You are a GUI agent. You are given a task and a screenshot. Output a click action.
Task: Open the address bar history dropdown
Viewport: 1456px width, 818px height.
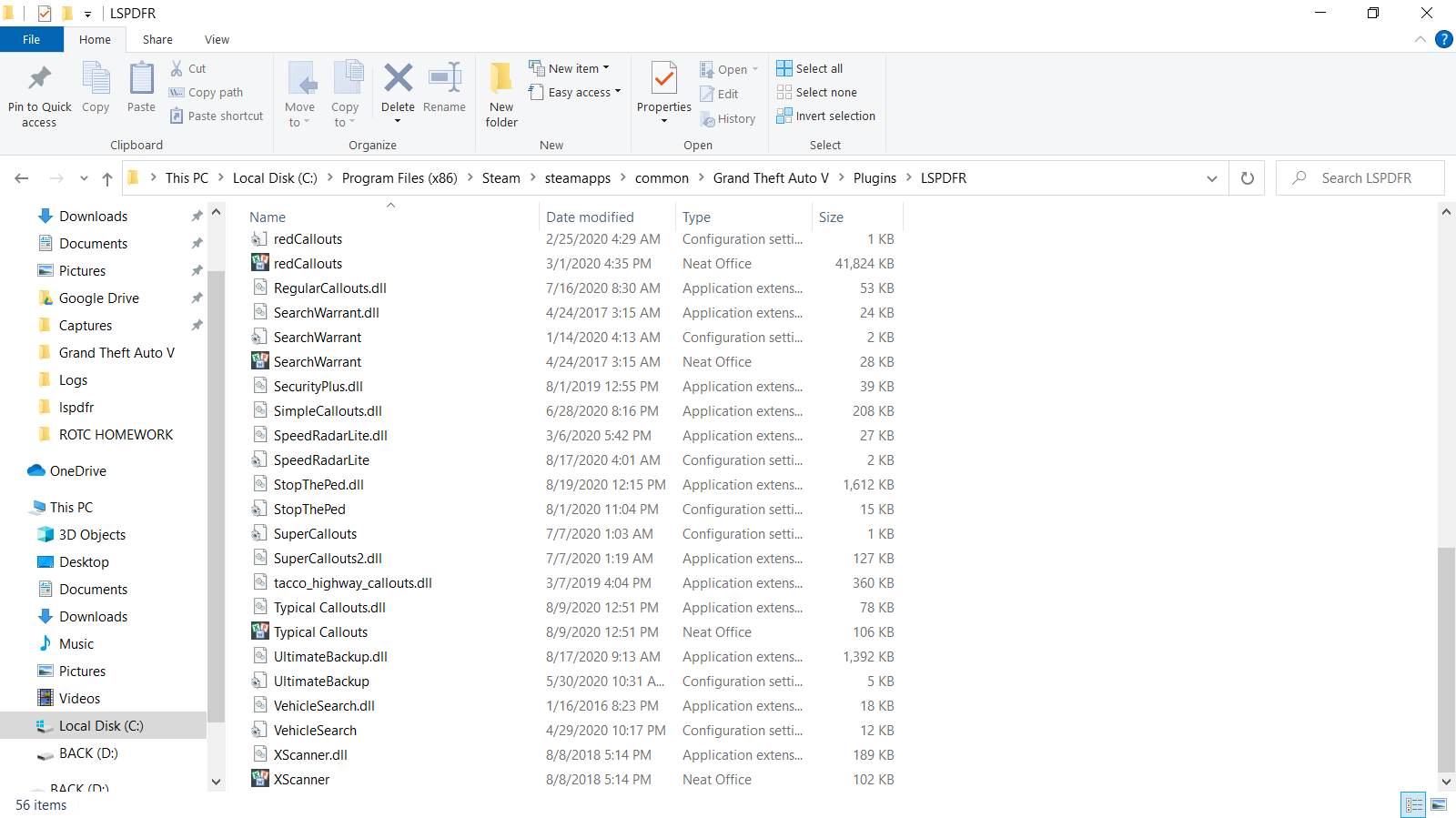click(x=1211, y=178)
